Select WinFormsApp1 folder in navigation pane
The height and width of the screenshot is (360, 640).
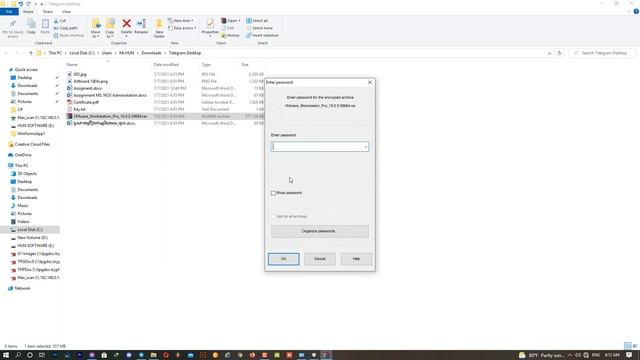(x=31, y=134)
